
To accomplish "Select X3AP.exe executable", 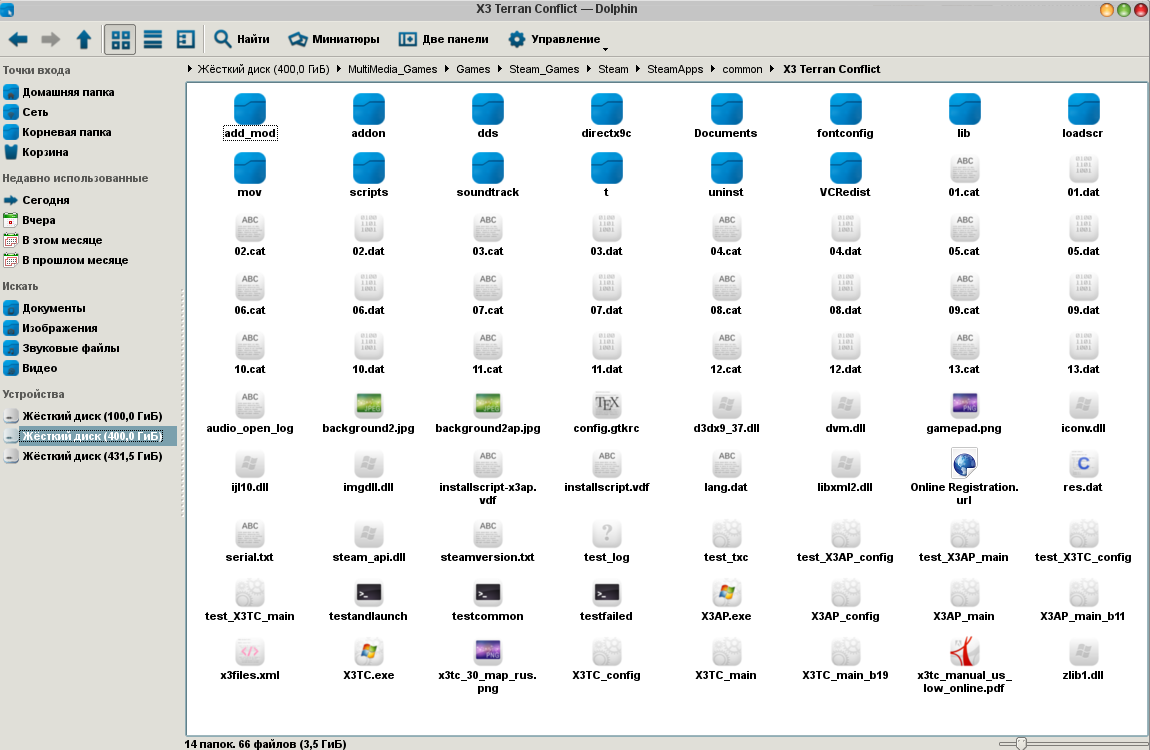I will [x=726, y=600].
